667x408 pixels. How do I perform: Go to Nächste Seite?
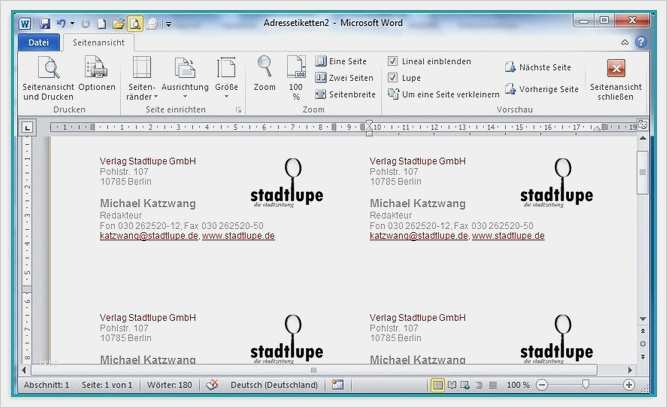538,67
